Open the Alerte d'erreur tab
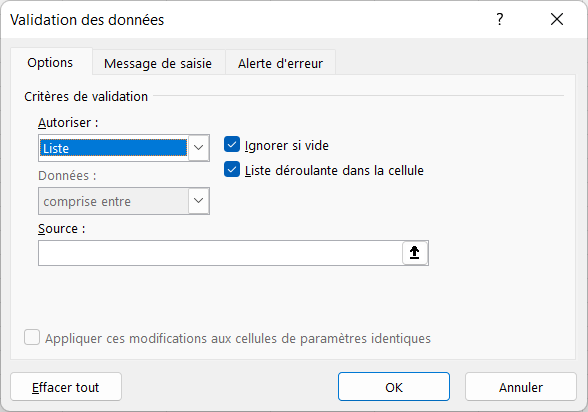The width and height of the screenshot is (588, 412). pos(280,63)
